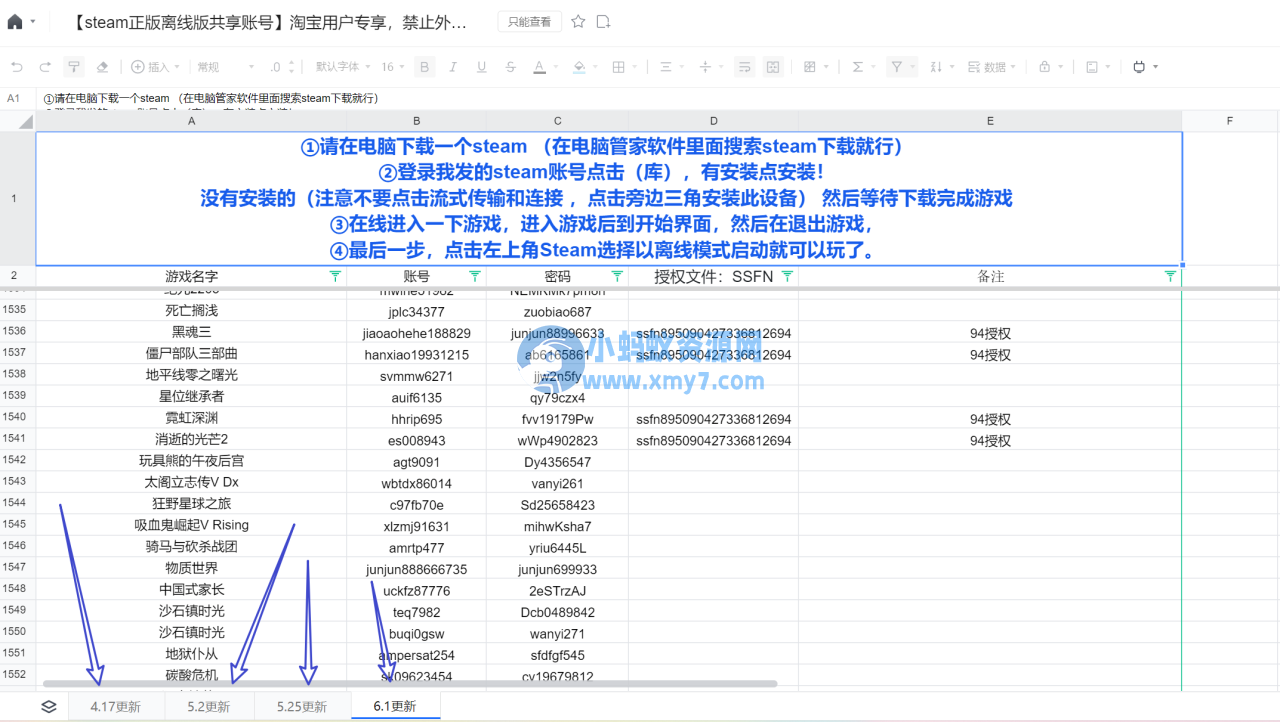This screenshot has height=722, width=1280.
Task: Switch to the 4.17更新 sheet tab
Action: pyautogui.click(x=116, y=706)
